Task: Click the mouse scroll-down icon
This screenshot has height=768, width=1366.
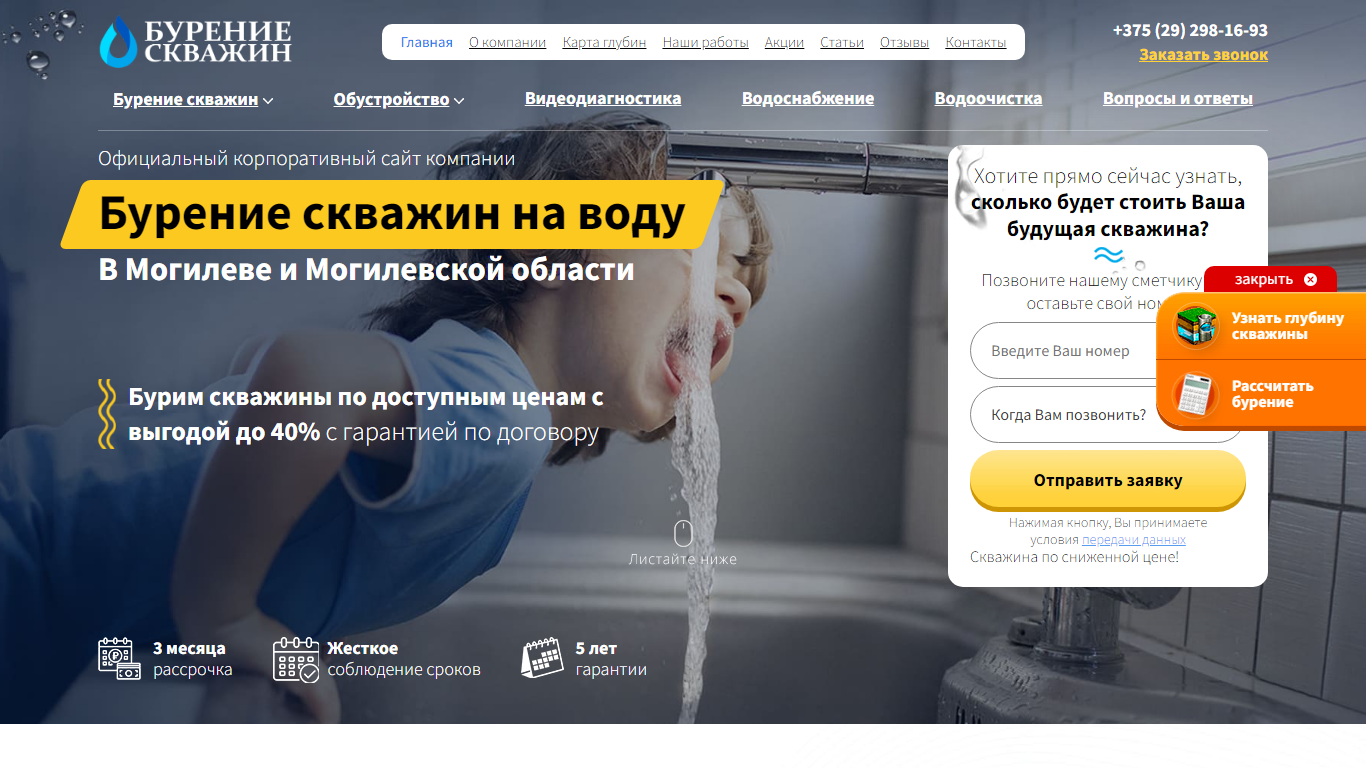Action: [x=683, y=533]
